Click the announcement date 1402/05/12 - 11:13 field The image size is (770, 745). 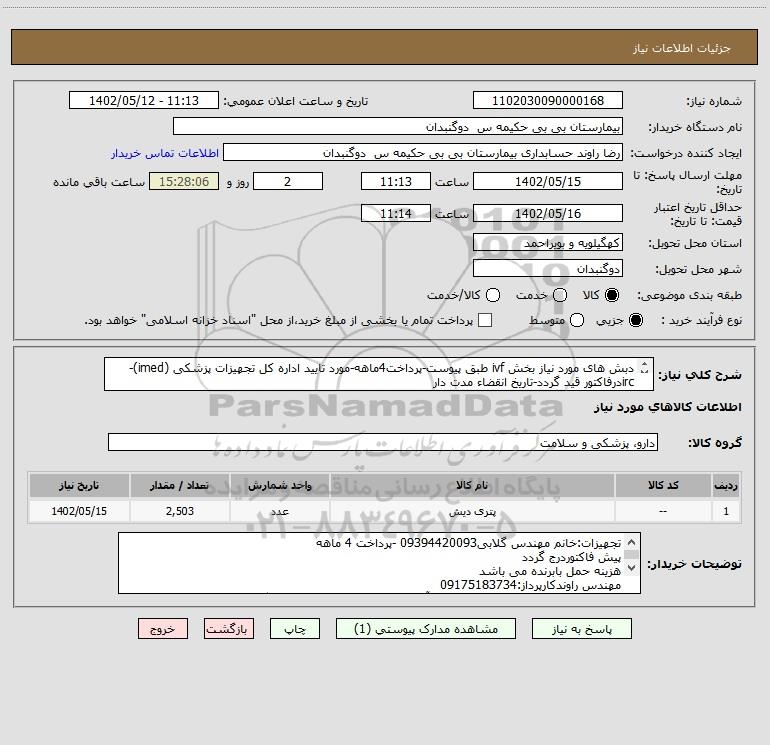(x=144, y=101)
